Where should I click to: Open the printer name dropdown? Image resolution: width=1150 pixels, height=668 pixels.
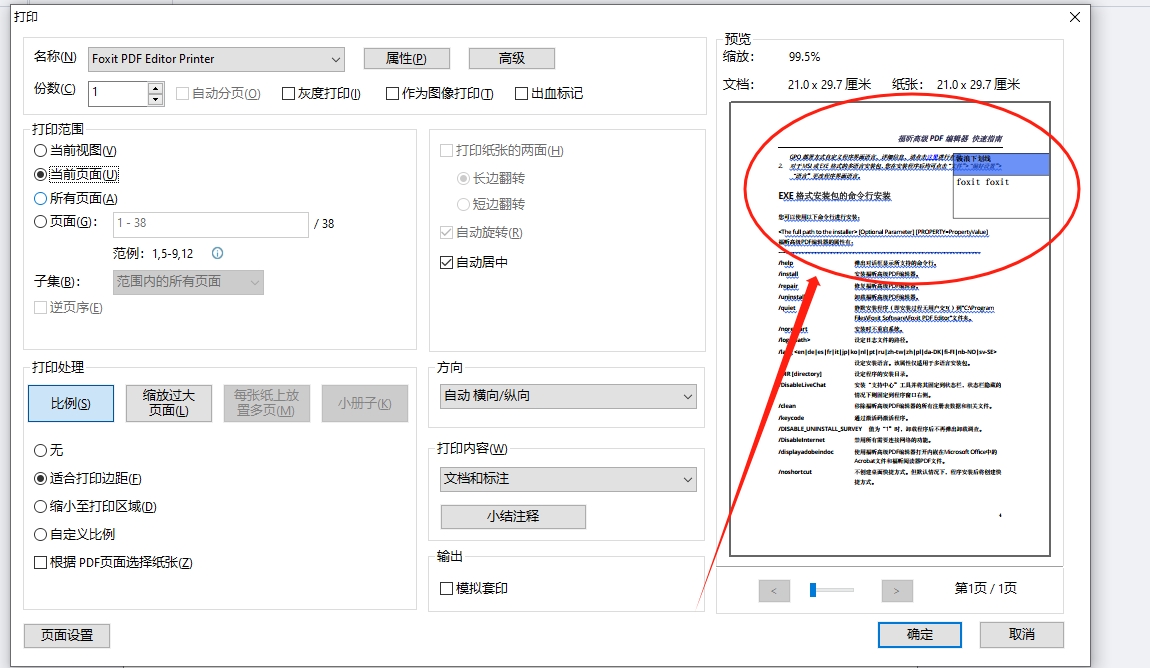pyautogui.click(x=216, y=59)
